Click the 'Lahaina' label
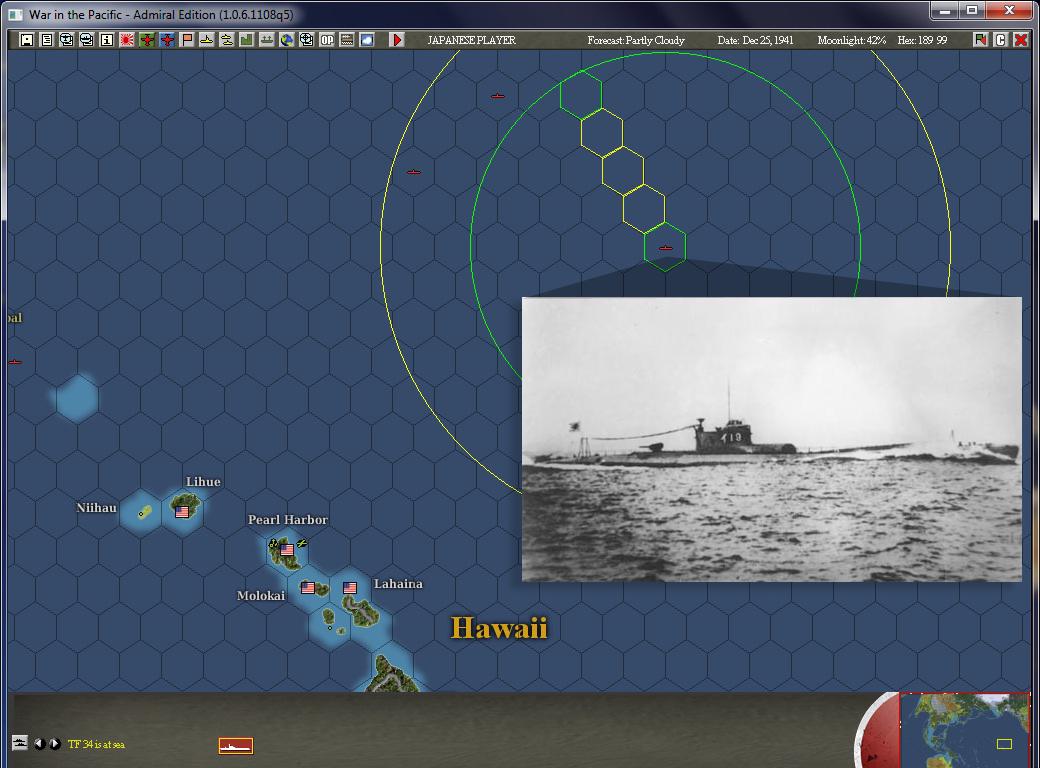The height and width of the screenshot is (768, 1040). [398, 584]
